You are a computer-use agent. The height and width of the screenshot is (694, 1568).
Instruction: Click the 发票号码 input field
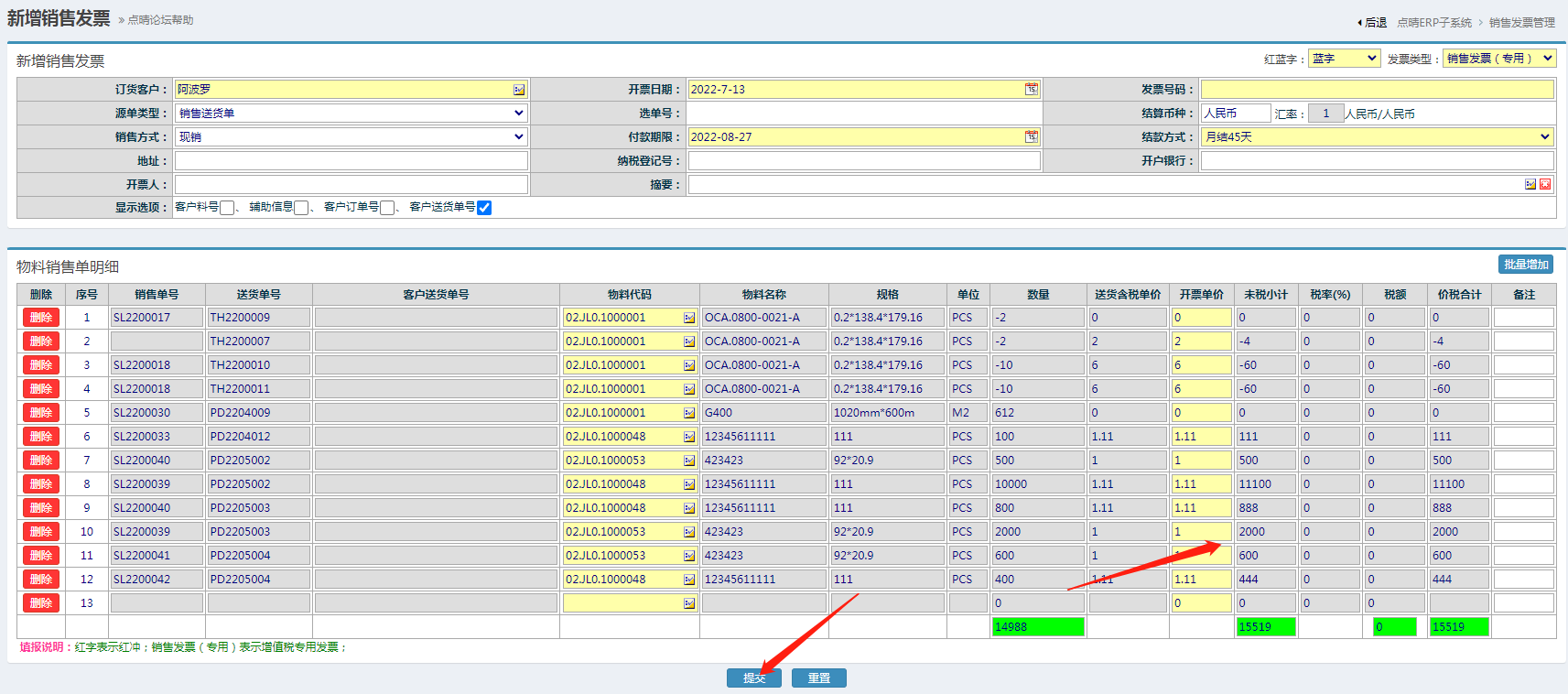point(1377,90)
